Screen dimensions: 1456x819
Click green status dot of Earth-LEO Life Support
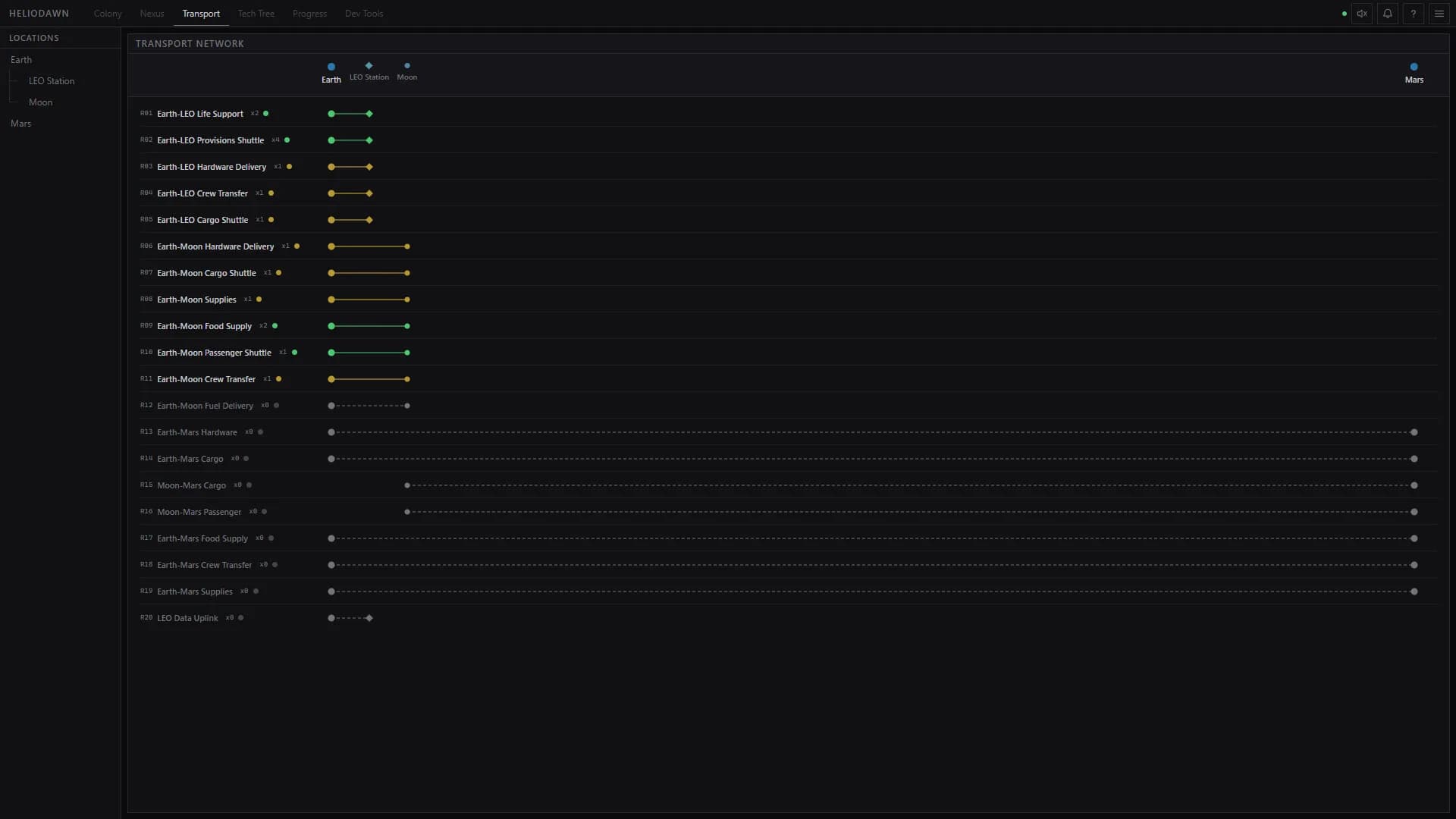[265, 114]
